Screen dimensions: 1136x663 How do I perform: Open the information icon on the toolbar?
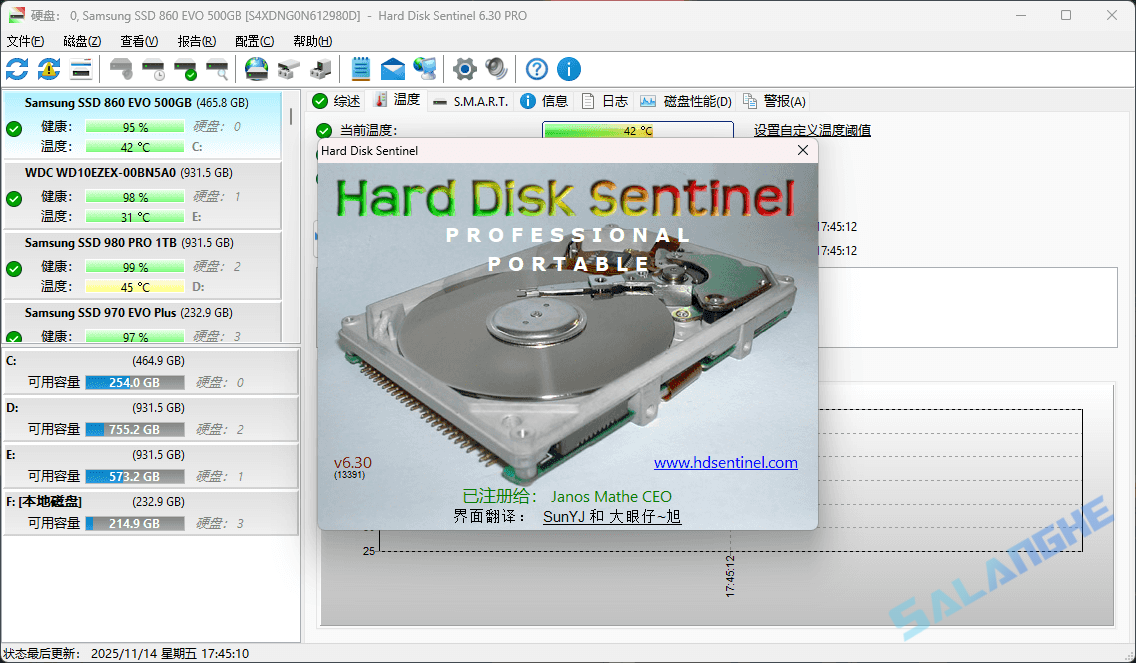569,69
